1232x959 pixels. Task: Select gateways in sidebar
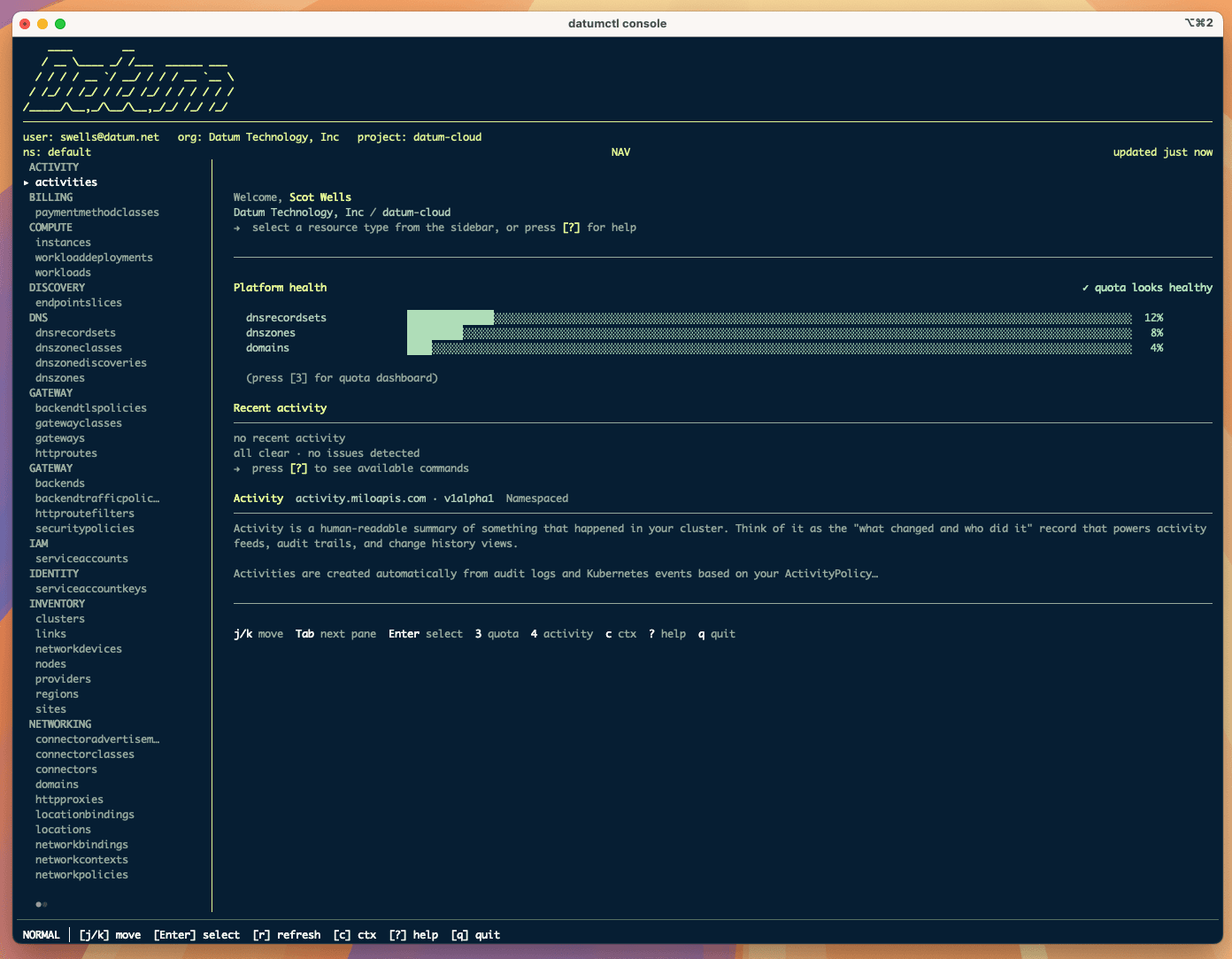(60, 438)
